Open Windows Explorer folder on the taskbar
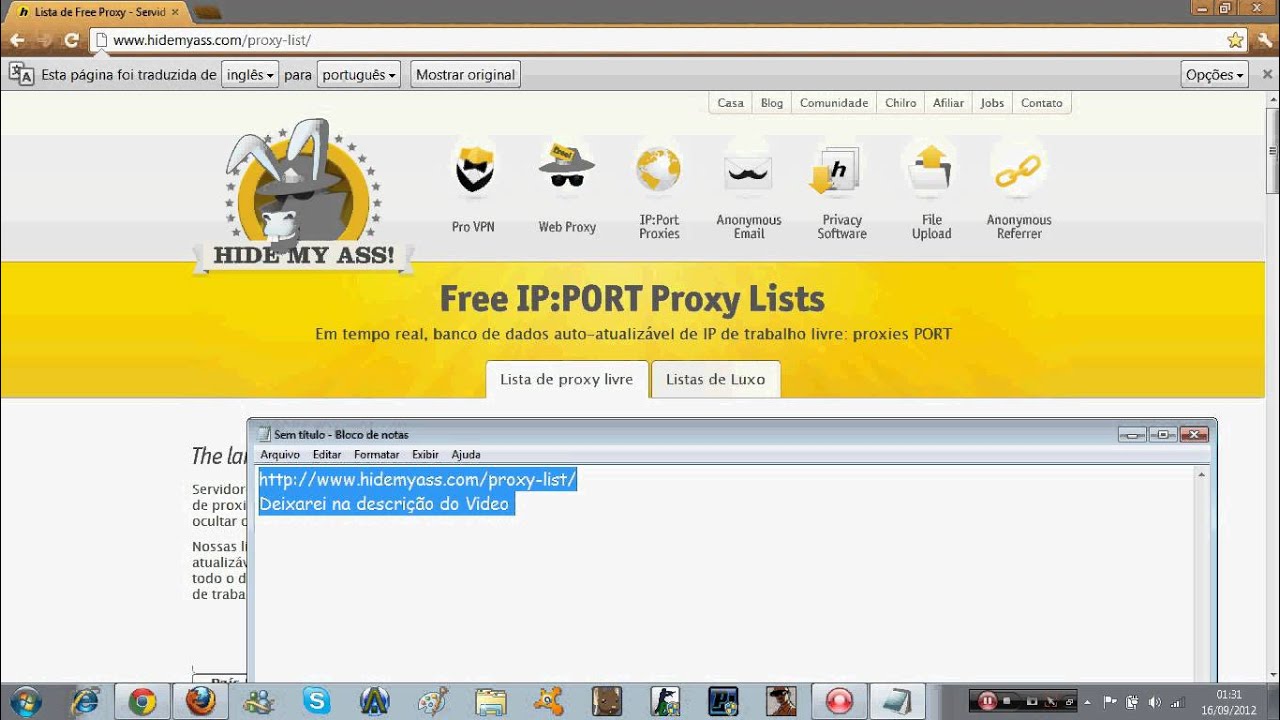The width and height of the screenshot is (1280, 720). pos(491,701)
